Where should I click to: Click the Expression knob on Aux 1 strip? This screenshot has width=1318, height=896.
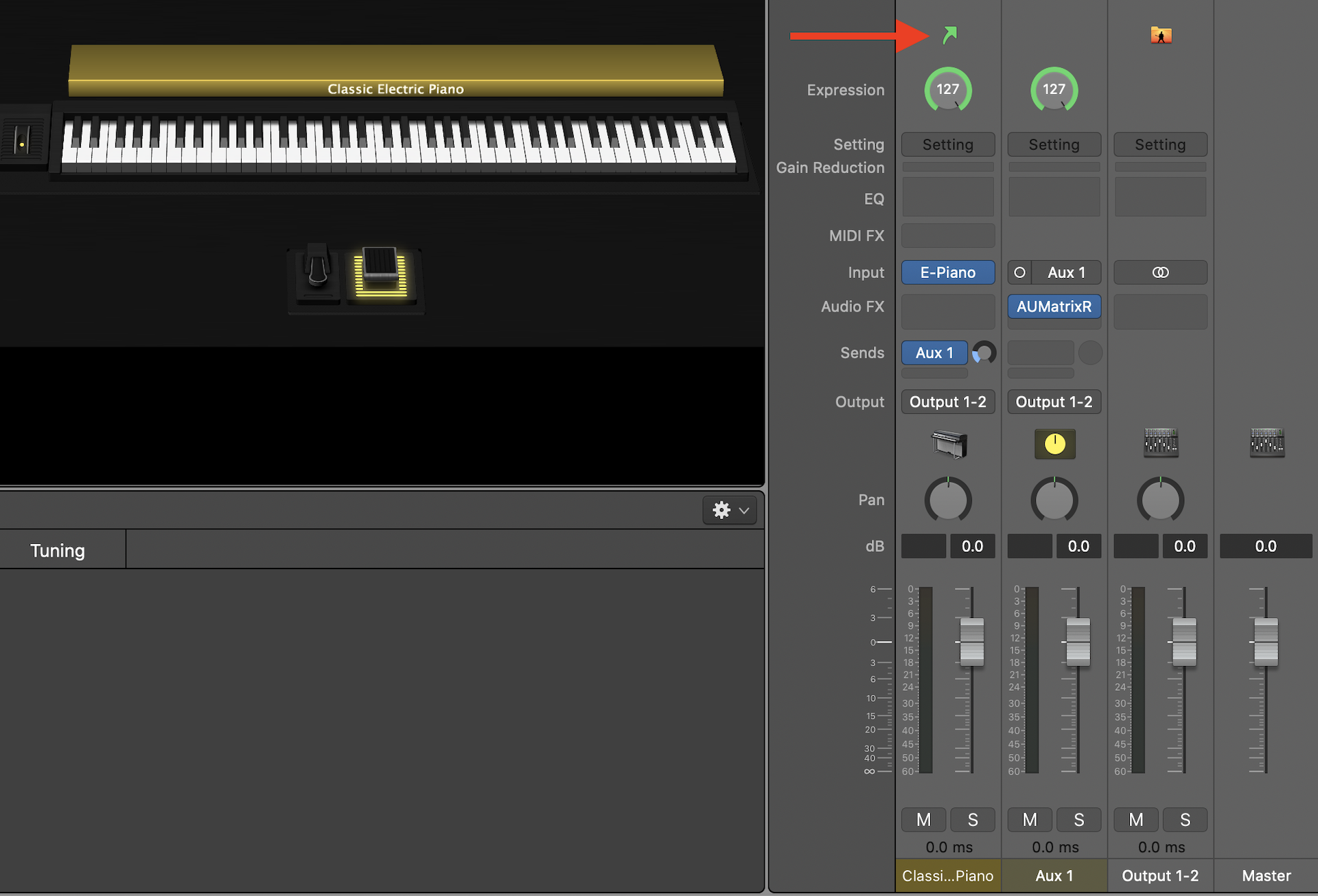pos(1054,89)
